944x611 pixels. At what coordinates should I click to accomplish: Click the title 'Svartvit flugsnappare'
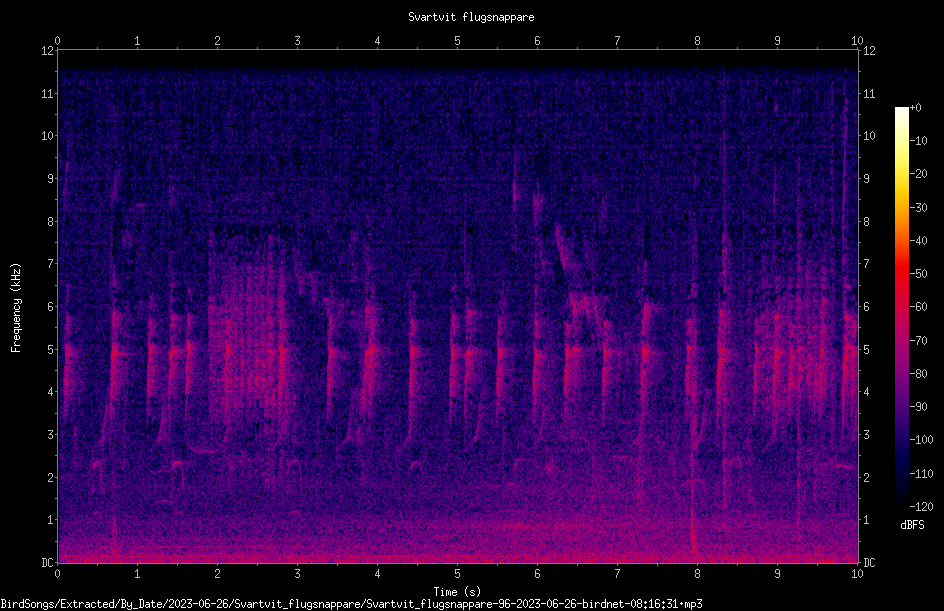[x=471, y=17]
